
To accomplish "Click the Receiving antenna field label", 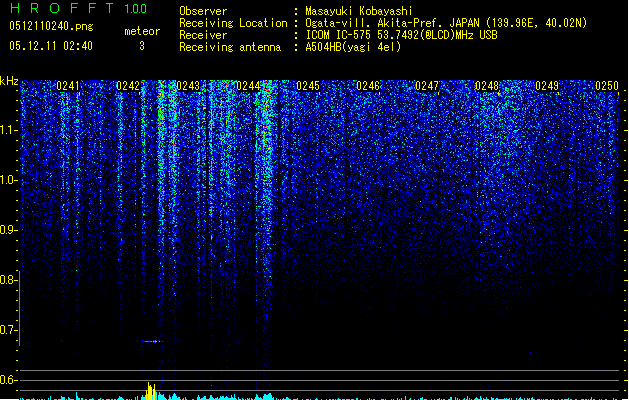I will 230,47.
